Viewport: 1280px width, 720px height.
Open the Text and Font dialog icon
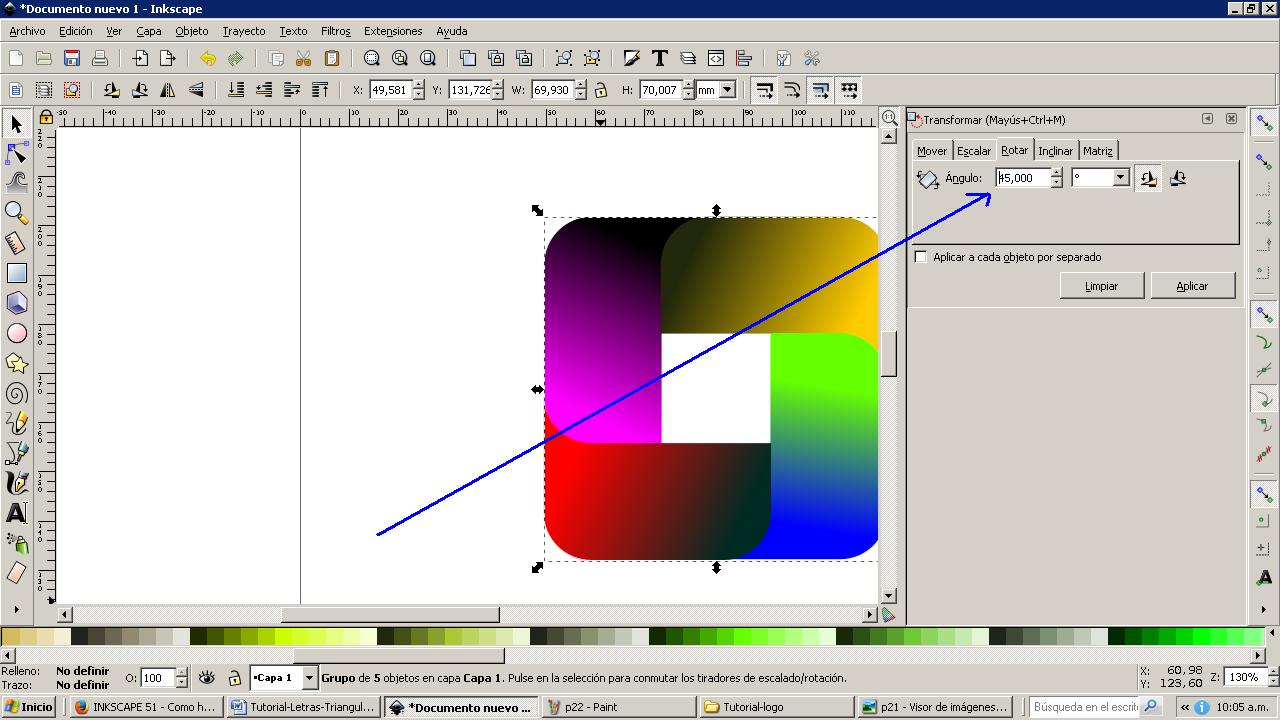(660, 58)
